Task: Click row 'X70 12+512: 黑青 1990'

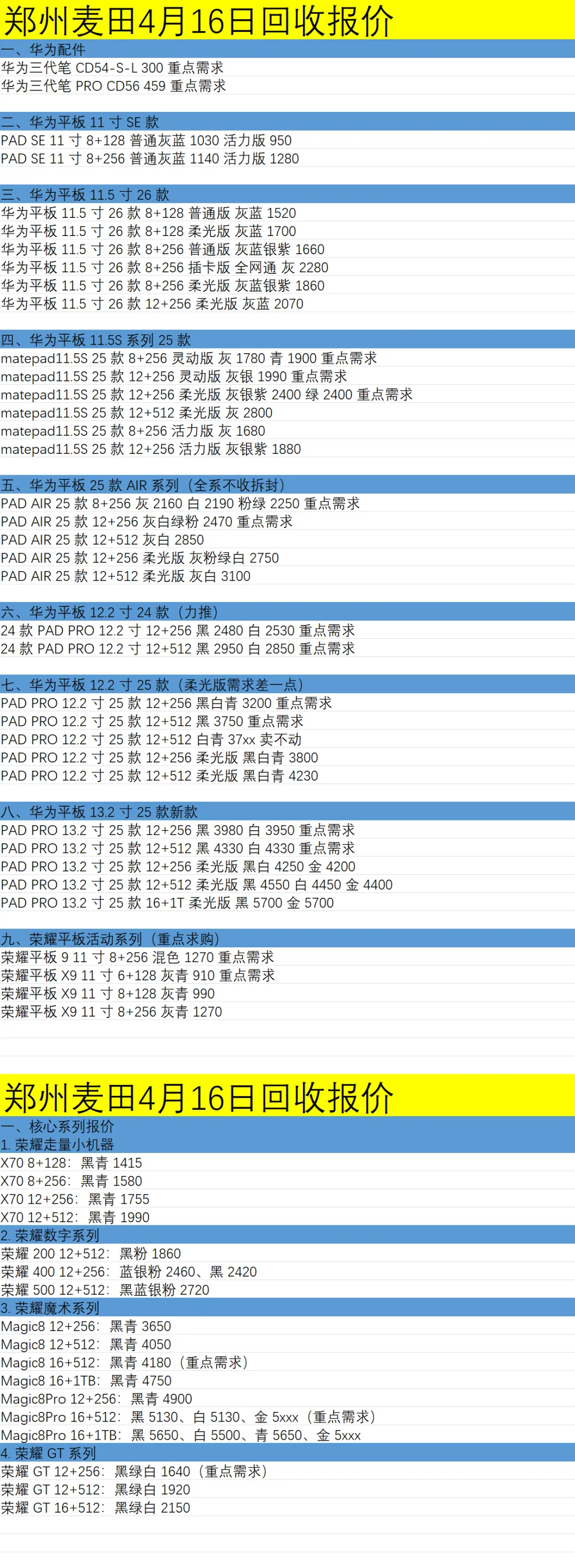Action: point(287,1217)
